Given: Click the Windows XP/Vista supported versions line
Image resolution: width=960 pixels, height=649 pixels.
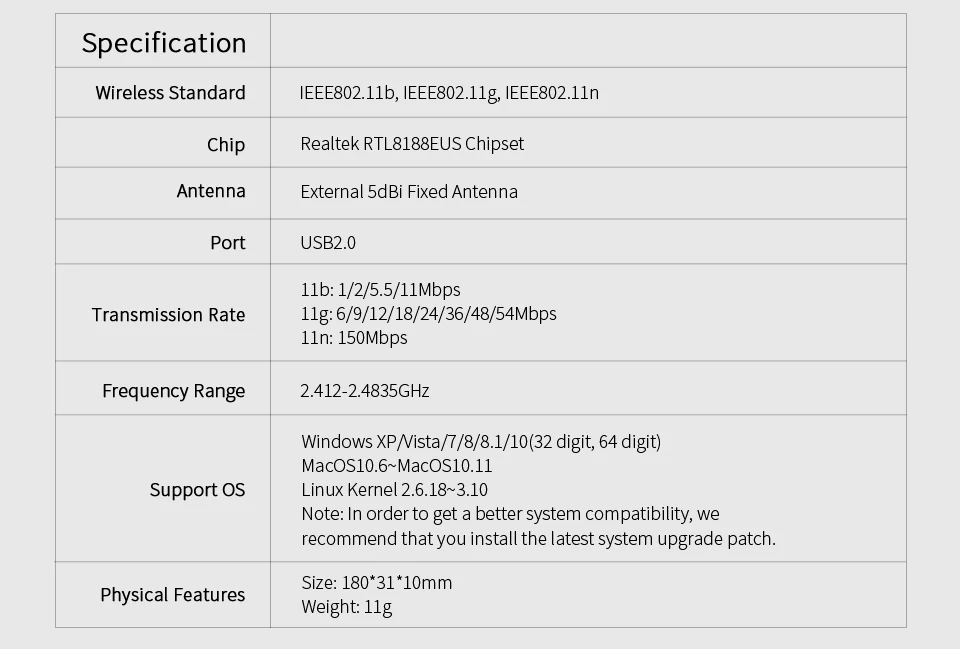Looking at the screenshot, I should coord(481,442).
